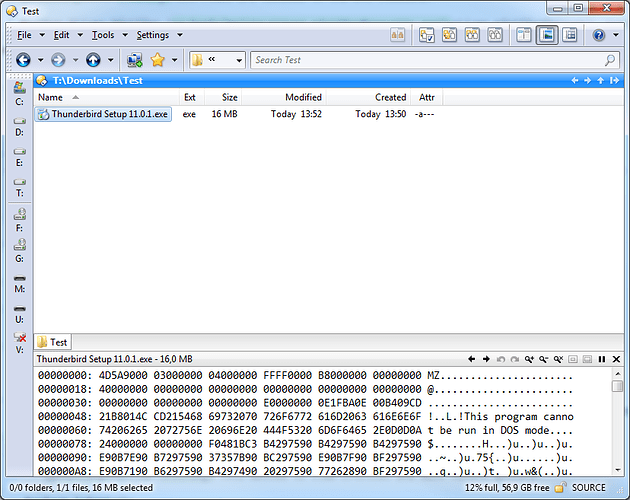
Task: Open the Settings menu
Action: coord(153,35)
